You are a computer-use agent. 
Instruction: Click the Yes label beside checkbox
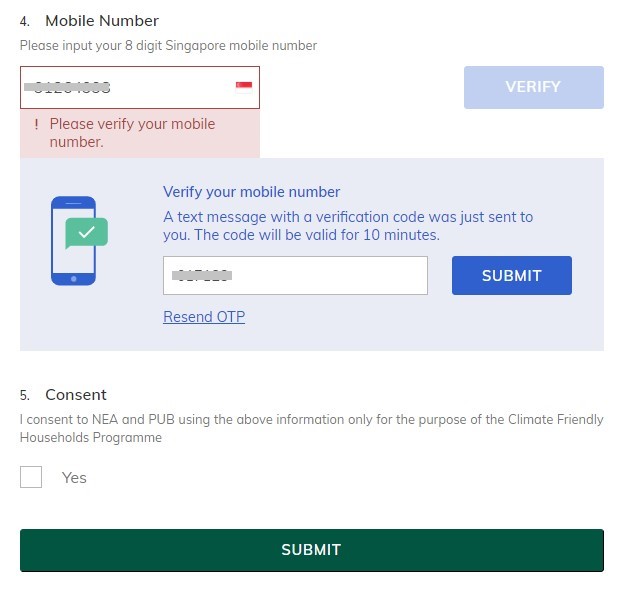(x=74, y=478)
